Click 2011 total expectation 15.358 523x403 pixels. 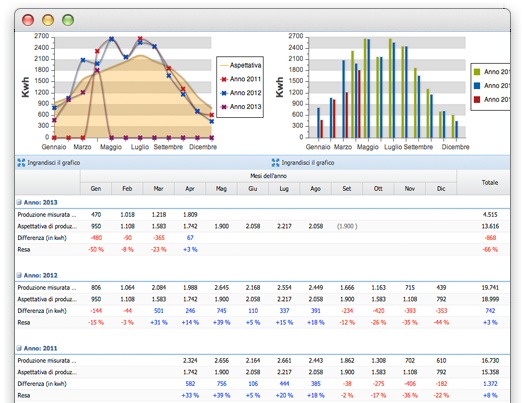[490, 372]
